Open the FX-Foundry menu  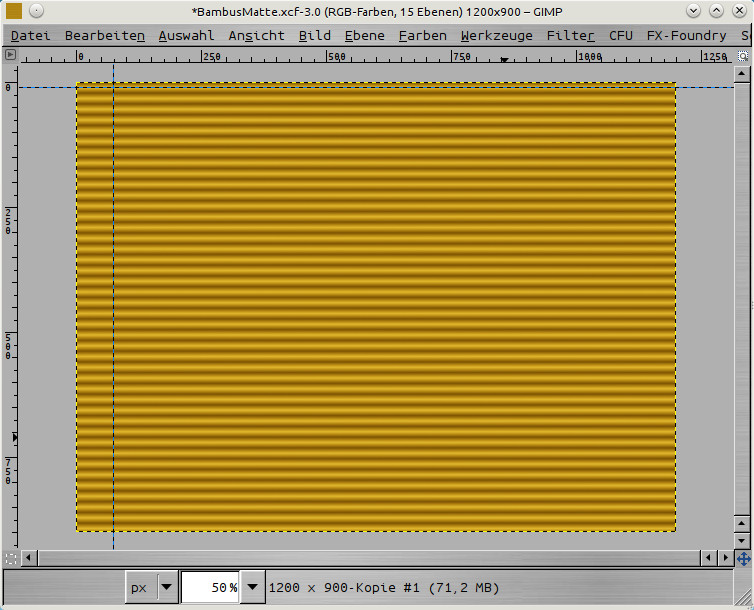(686, 35)
